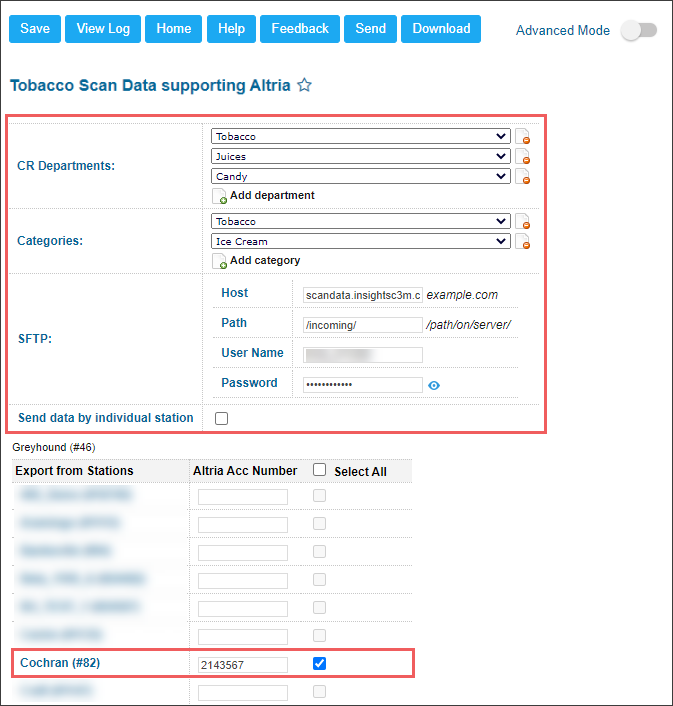
Task: Remove the Tobacco department row
Action: [522, 136]
